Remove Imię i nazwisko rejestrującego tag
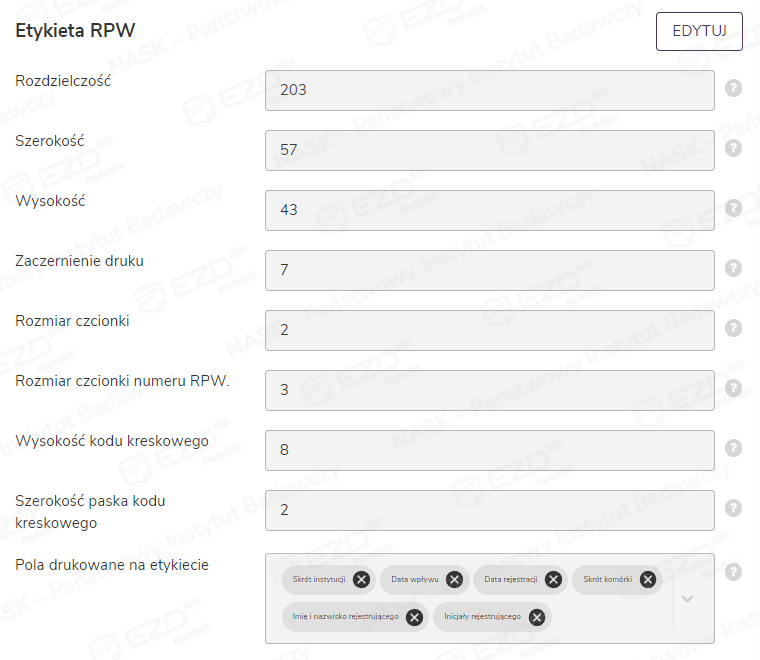760x660 pixels. 413,616
